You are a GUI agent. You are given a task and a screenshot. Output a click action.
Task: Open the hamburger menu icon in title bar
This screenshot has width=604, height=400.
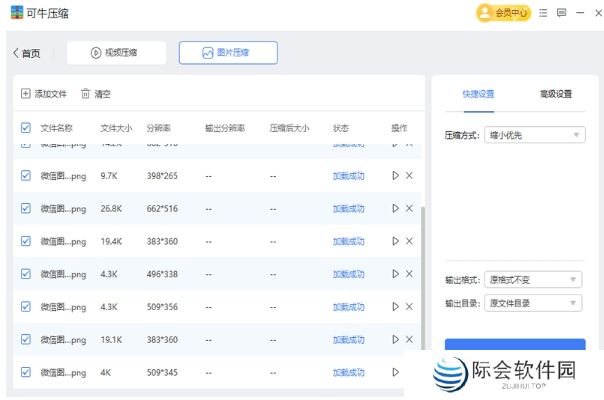(x=543, y=13)
